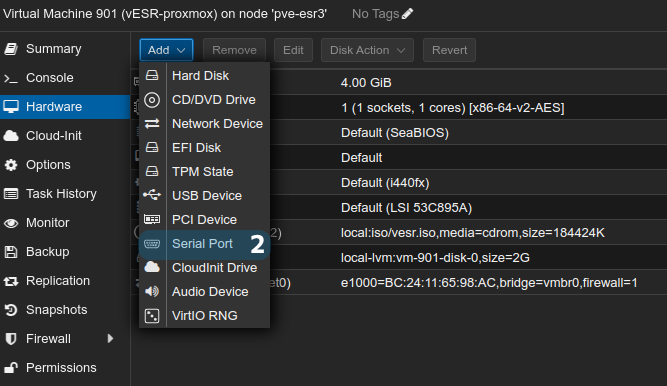Expand the Firewall submenu arrow
667x386 pixels.
[x=111, y=338]
